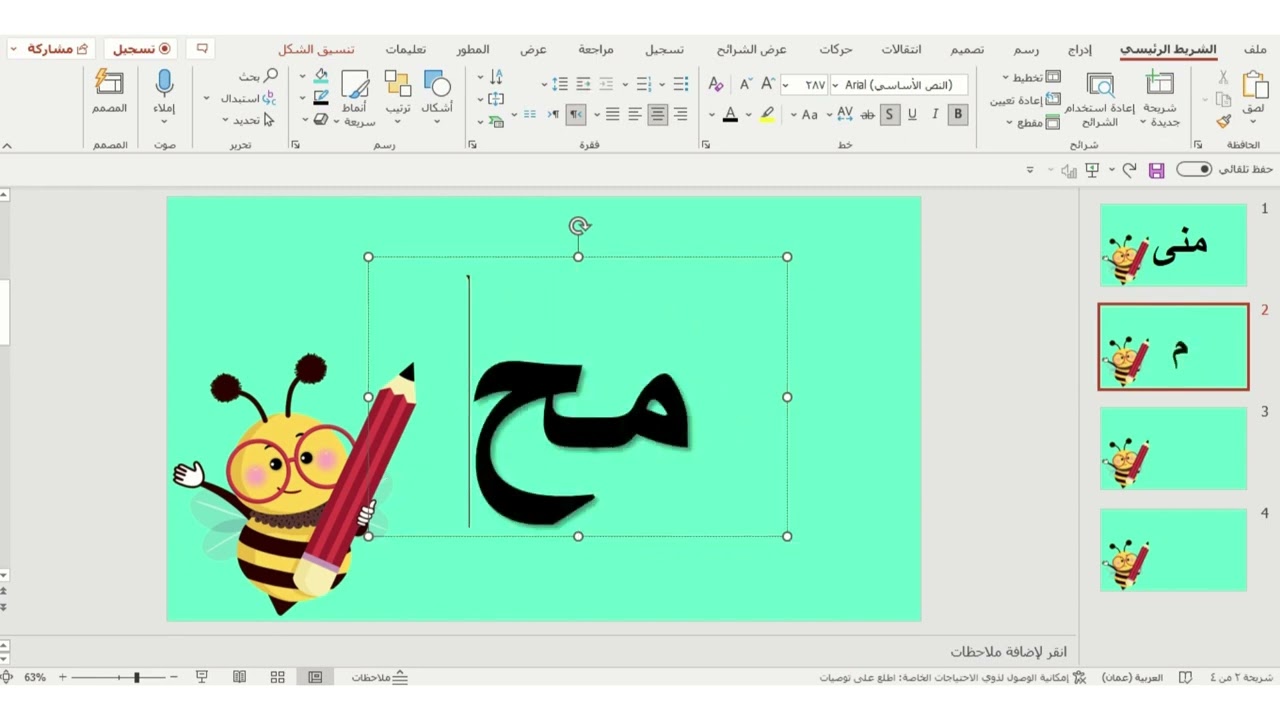
Task: Toggle Italic formatting button
Action: [x=935, y=115]
